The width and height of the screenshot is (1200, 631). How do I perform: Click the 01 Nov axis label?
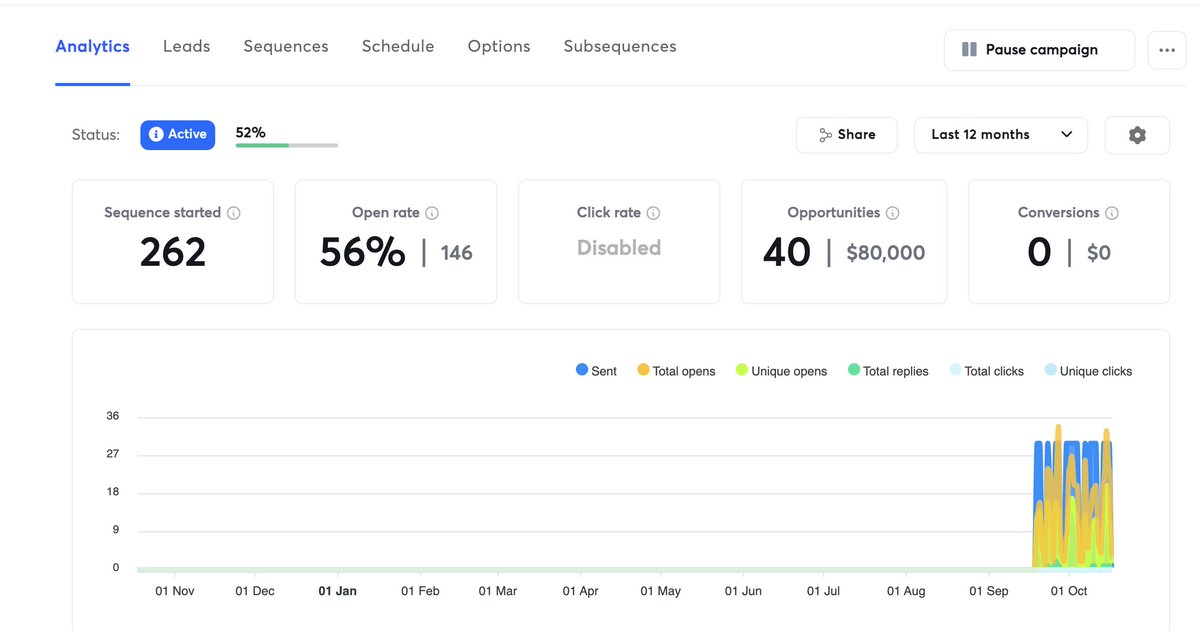pos(175,591)
